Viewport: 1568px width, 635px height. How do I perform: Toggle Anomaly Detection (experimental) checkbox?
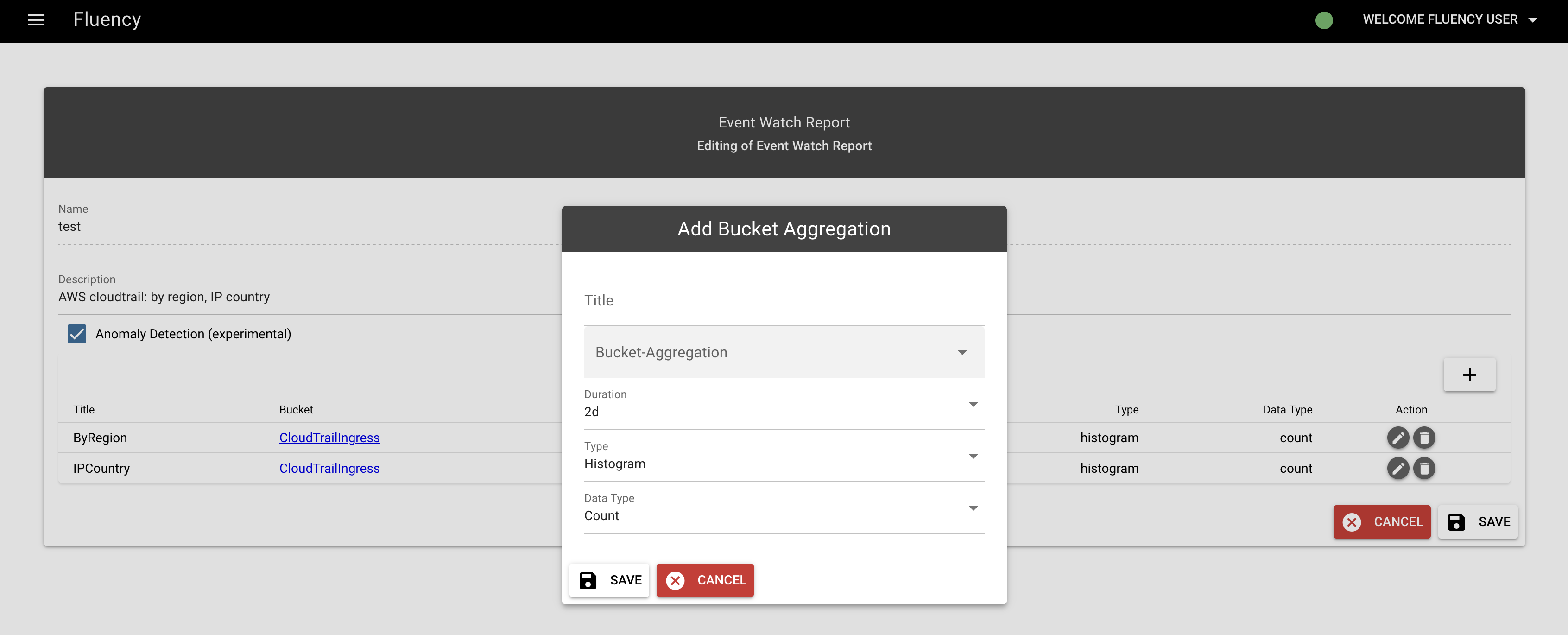[x=77, y=334]
